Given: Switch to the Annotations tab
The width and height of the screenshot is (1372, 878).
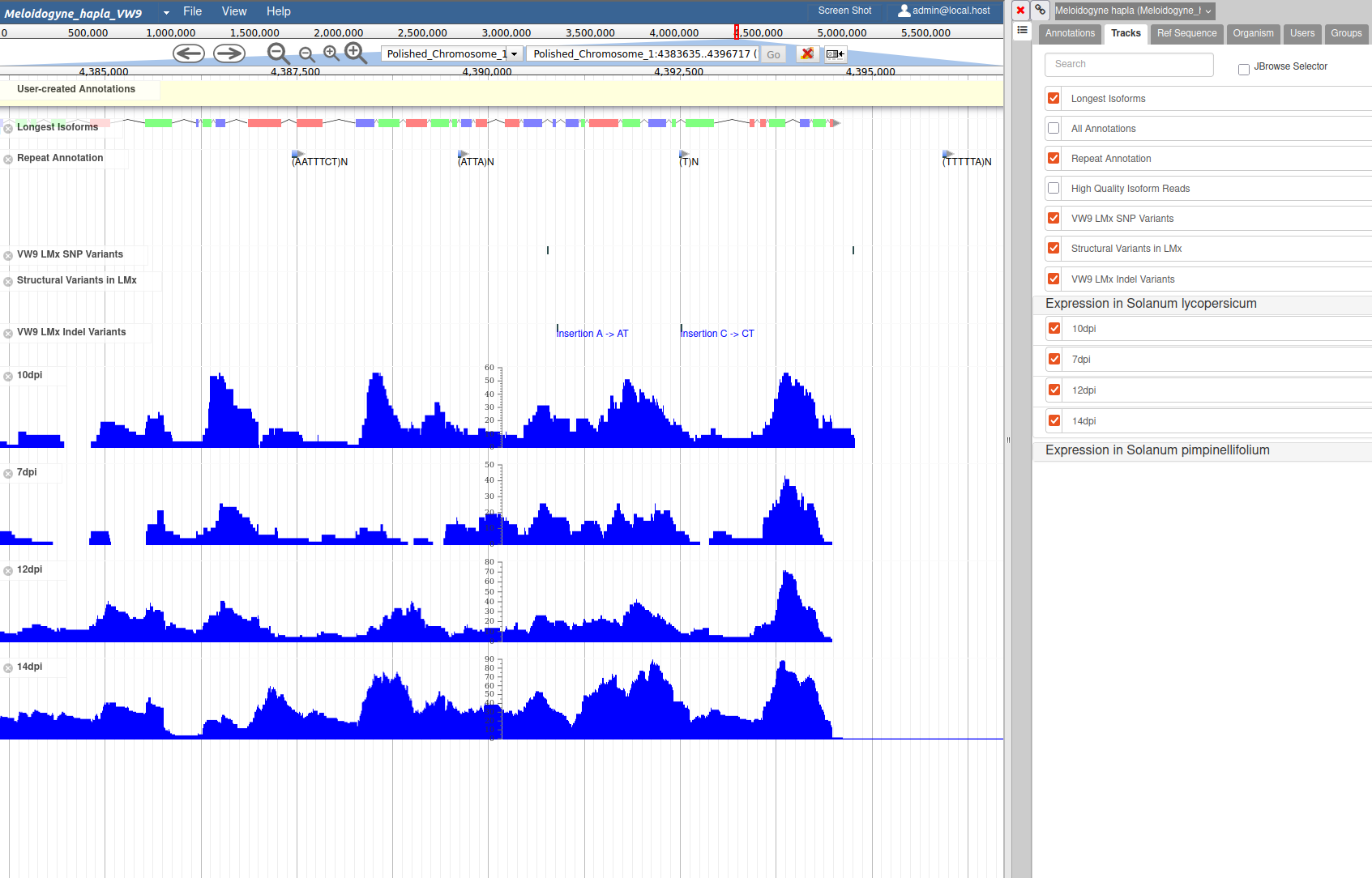Looking at the screenshot, I should (1069, 33).
